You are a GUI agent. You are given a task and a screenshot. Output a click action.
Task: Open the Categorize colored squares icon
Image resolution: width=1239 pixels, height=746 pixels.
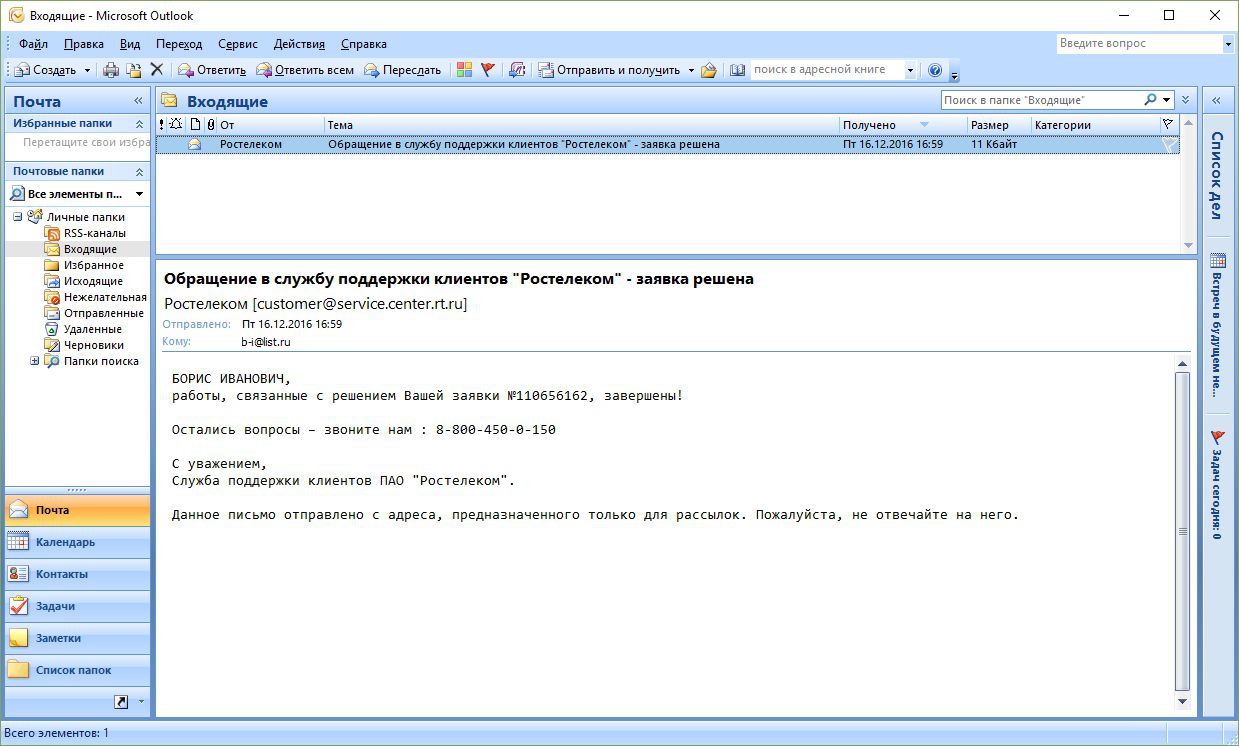[464, 70]
